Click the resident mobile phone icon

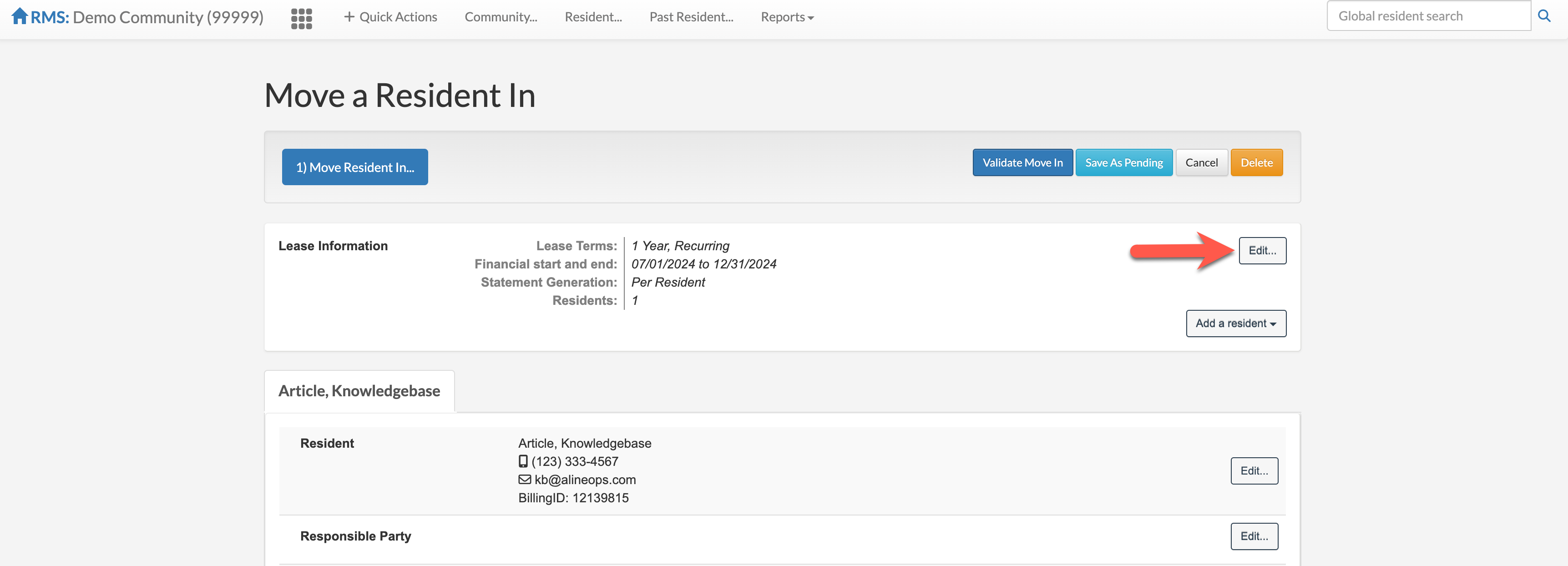tap(523, 461)
